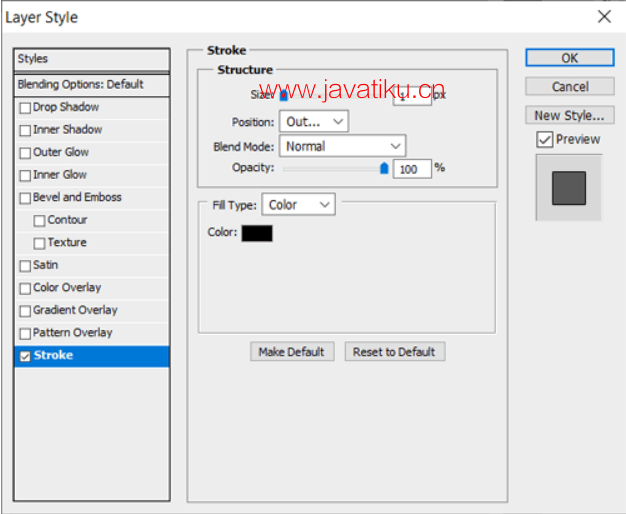Screen dimensions: 626x514
Task: Click the New Style... button
Action: pyautogui.click(x=569, y=116)
